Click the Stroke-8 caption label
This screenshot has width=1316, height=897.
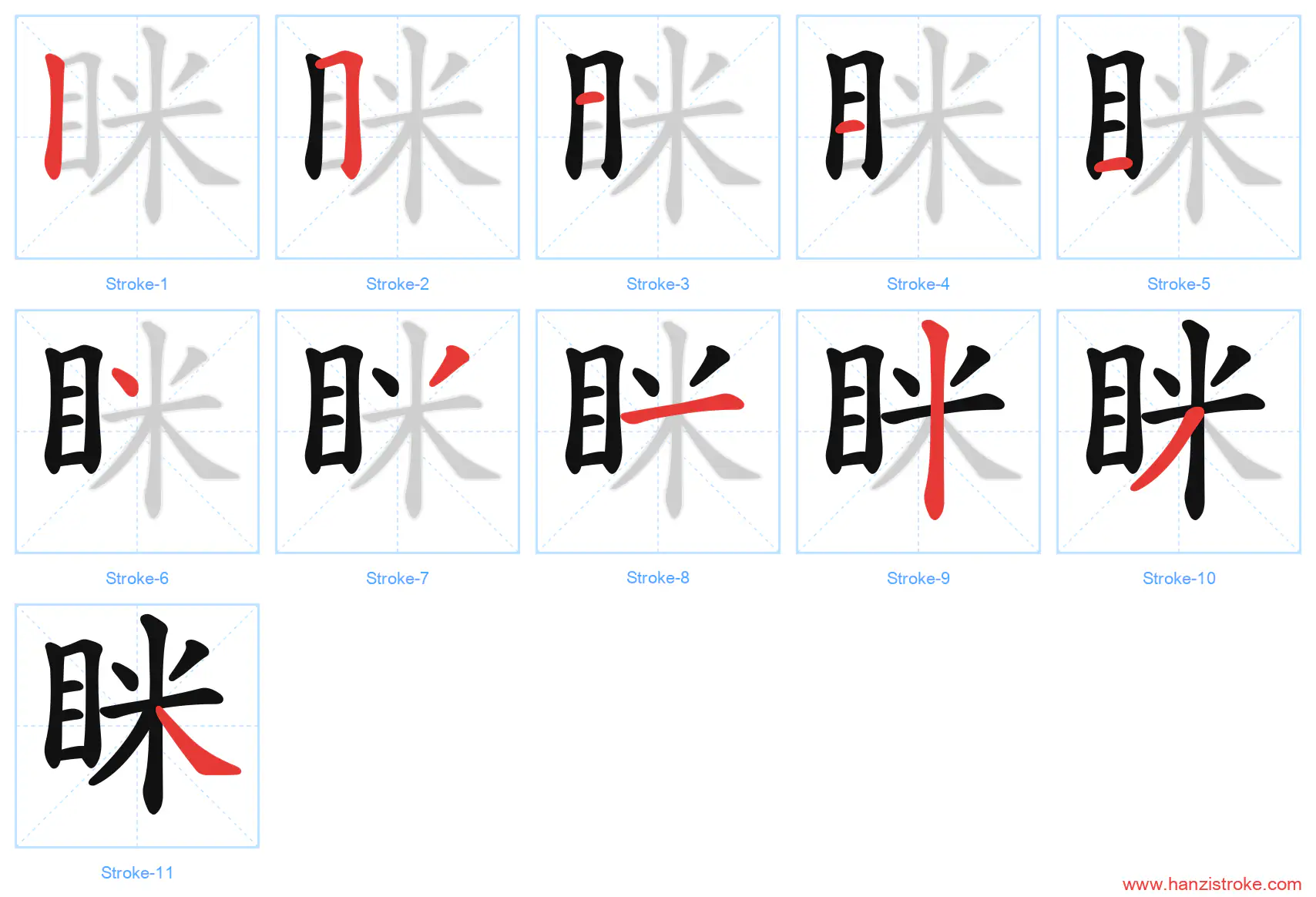point(658,578)
